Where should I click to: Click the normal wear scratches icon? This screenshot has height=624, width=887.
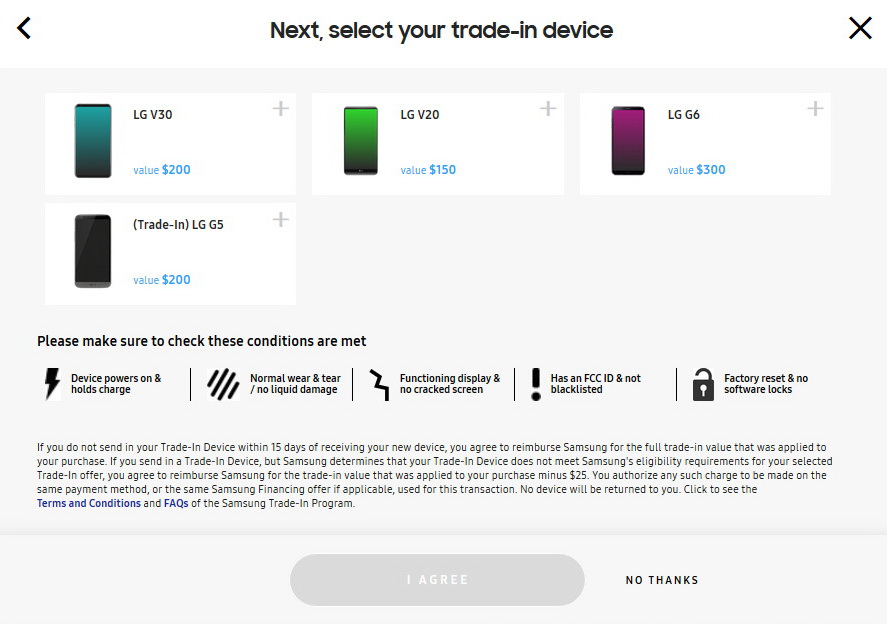click(x=222, y=384)
